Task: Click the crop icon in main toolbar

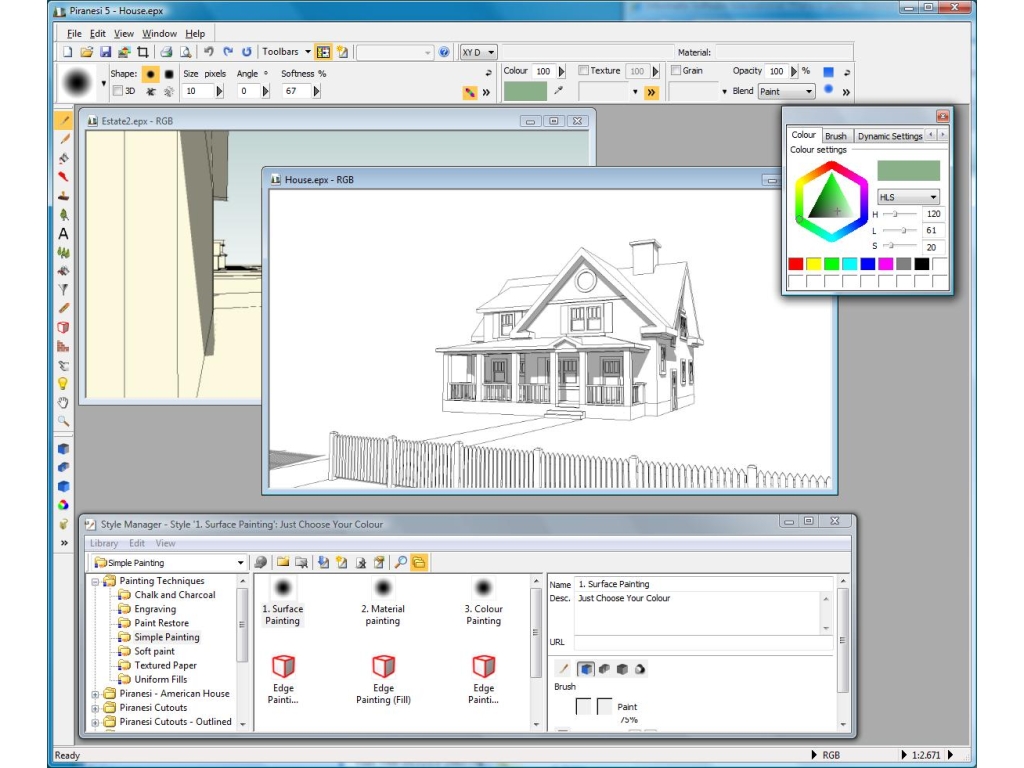Action: coord(142,52)
